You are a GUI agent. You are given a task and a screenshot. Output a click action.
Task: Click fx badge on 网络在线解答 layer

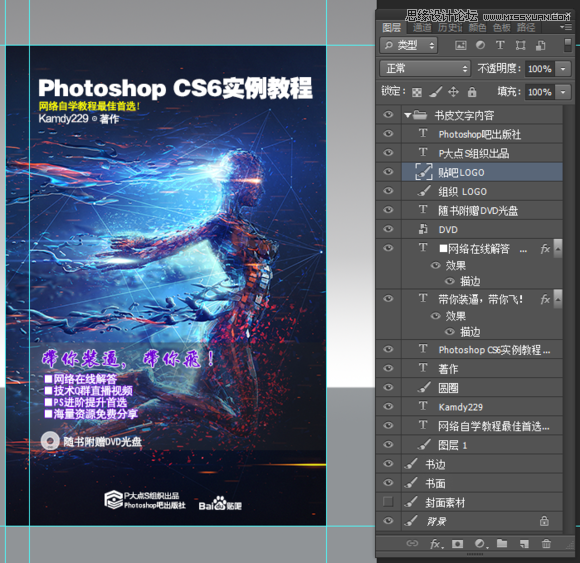545,249
